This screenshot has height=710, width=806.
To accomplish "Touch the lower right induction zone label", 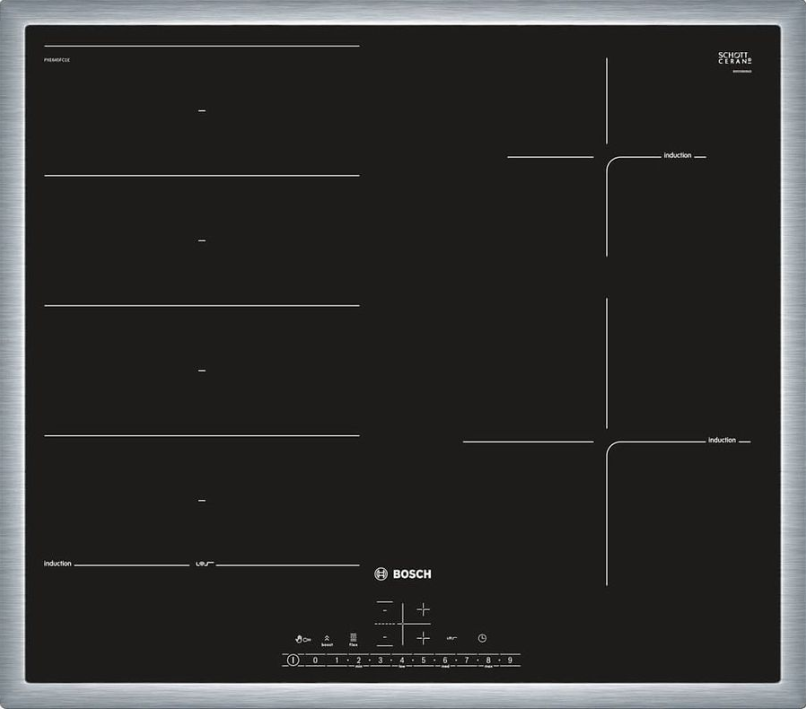I will [x=721, y=440].
